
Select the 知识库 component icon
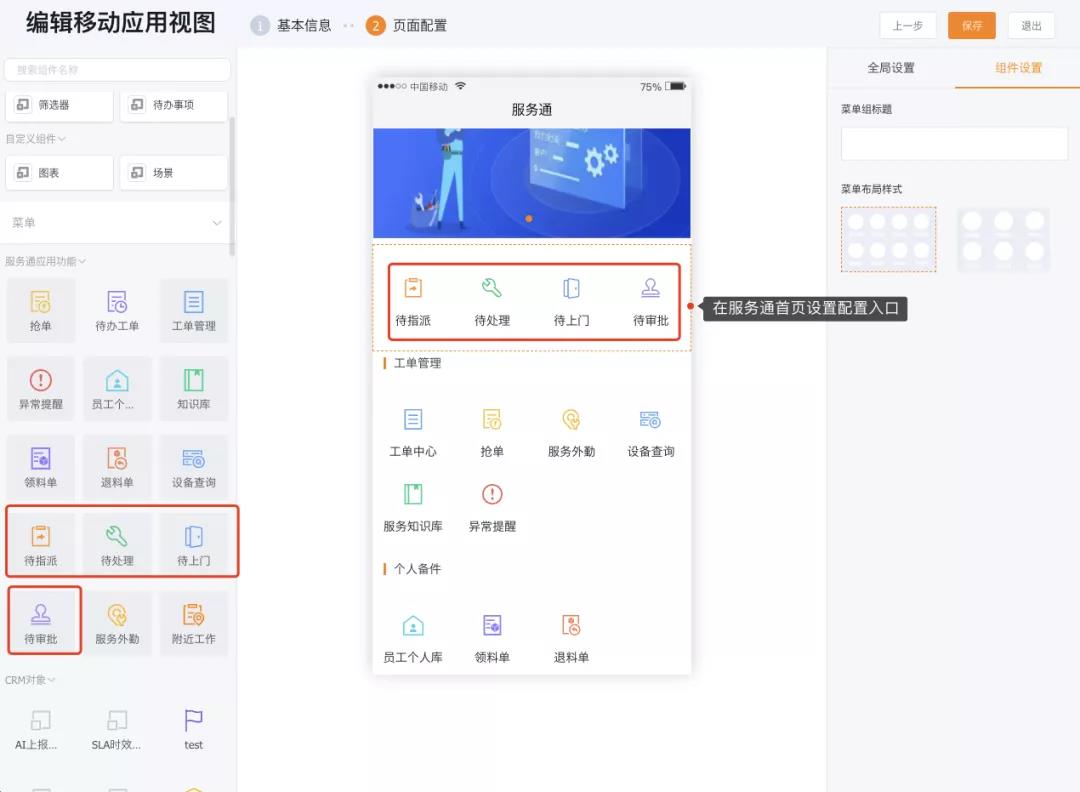click(x=194, y=380)
